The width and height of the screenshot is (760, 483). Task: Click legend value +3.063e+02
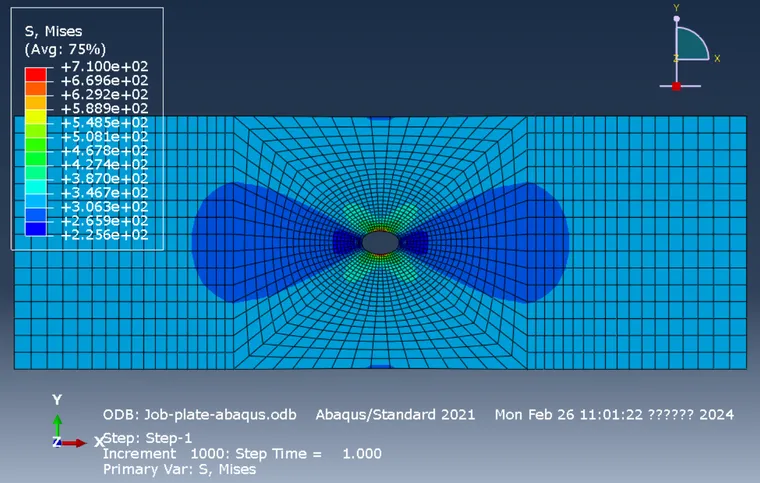(x=104, y=207)
